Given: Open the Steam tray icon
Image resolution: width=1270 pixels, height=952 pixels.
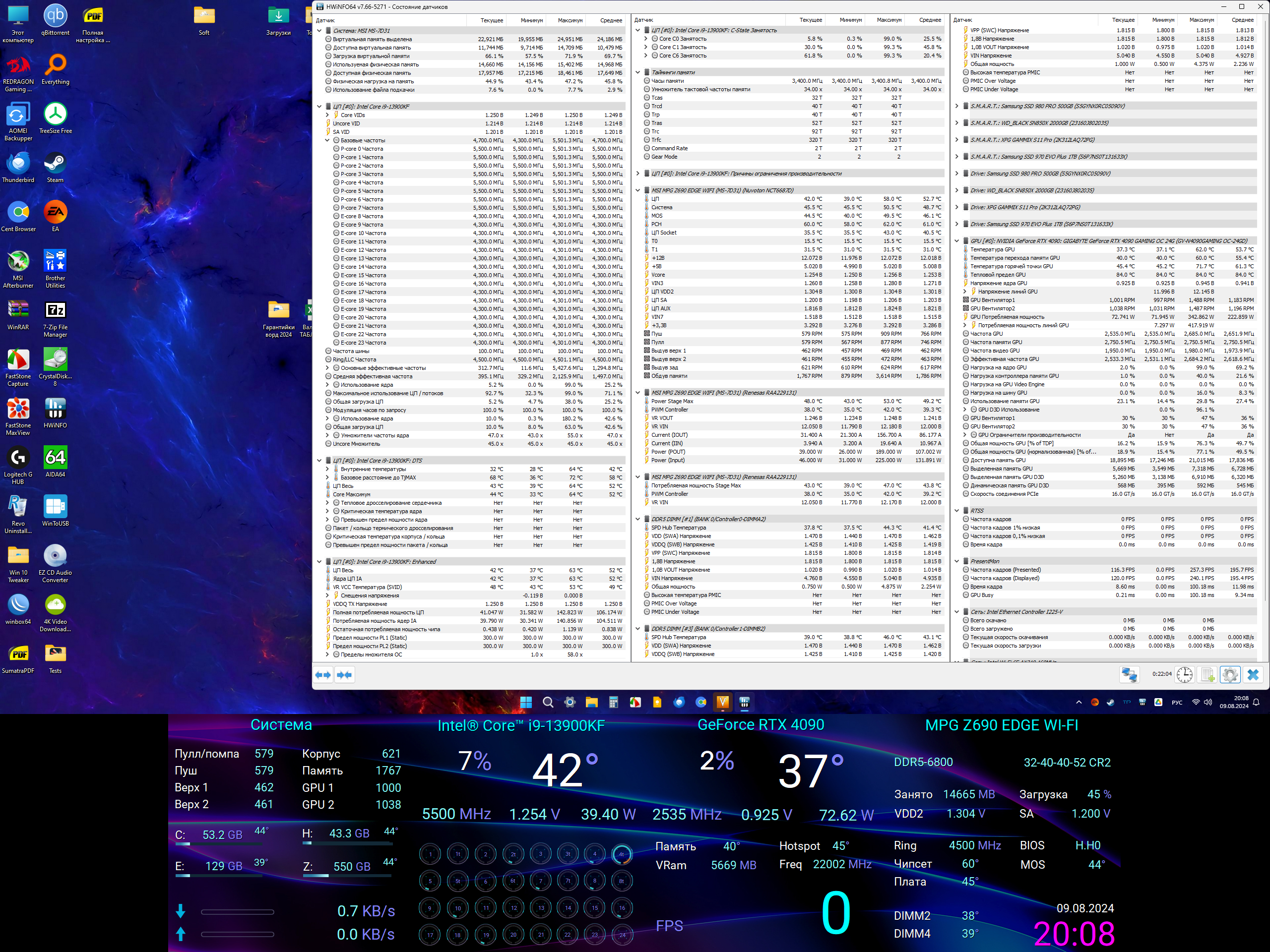Looking at the screenshot, I should click(x=1110, y=703).
